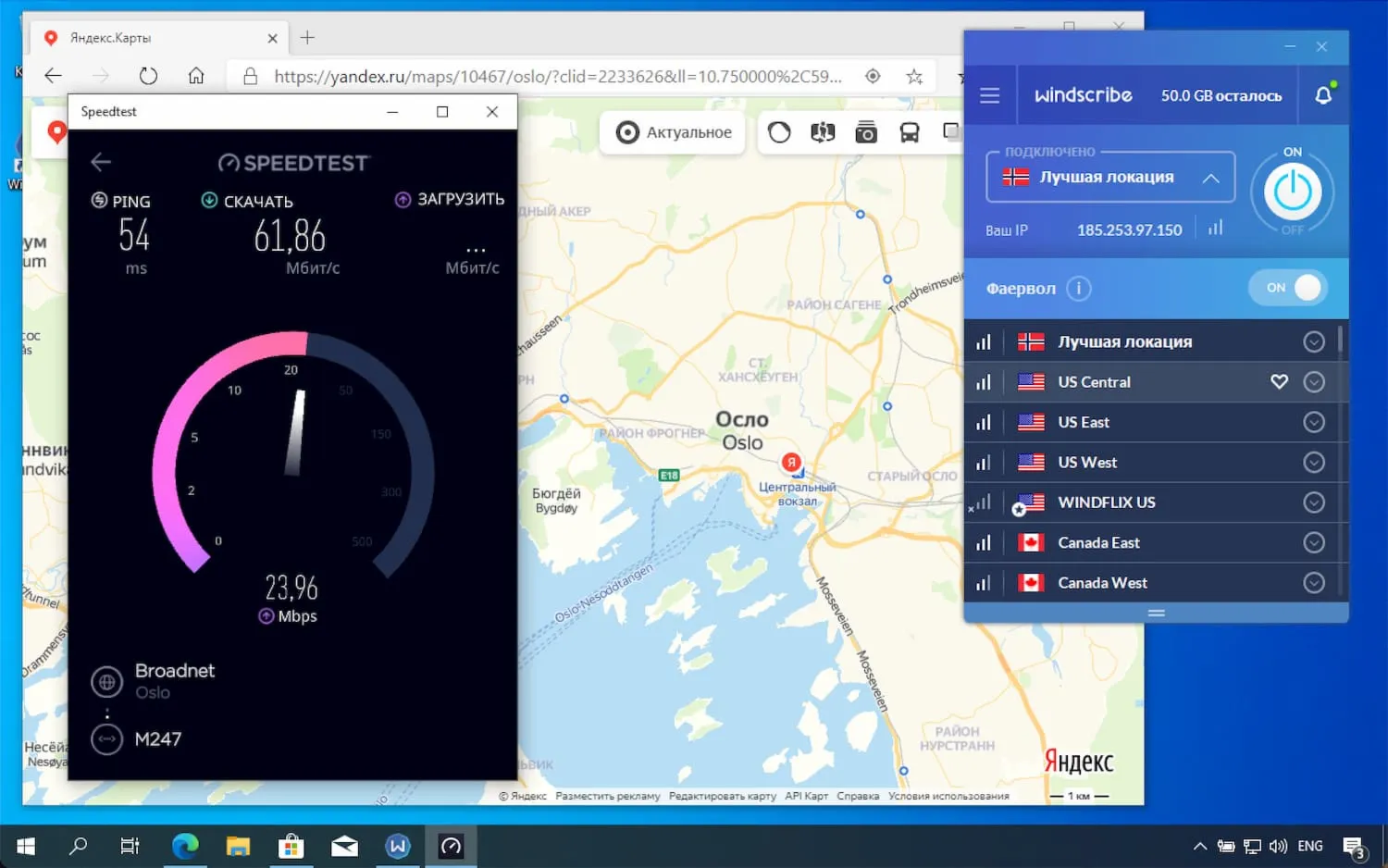
Task: Expand the WINDFLIX US servers arrow
Action: [1314, 502]
